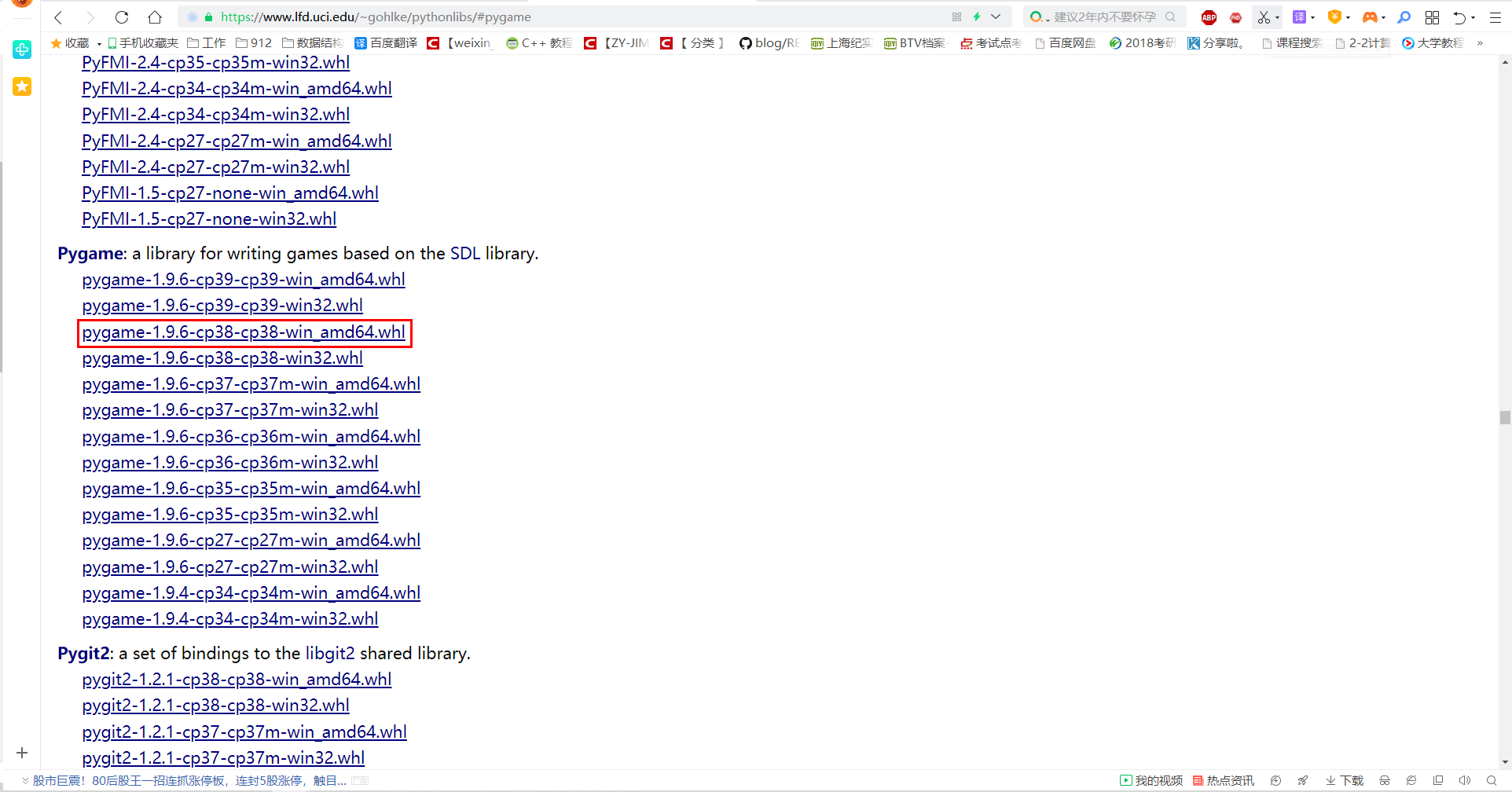1512x792 pixels.
Task: Add new sidebar item with plus
Action: point(22,753)
